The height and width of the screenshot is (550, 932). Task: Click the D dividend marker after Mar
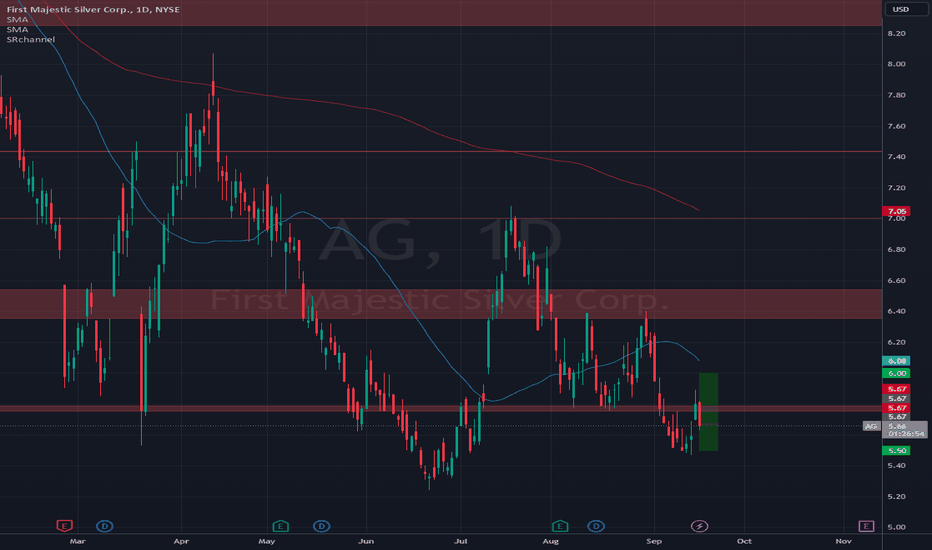(105, 526)
